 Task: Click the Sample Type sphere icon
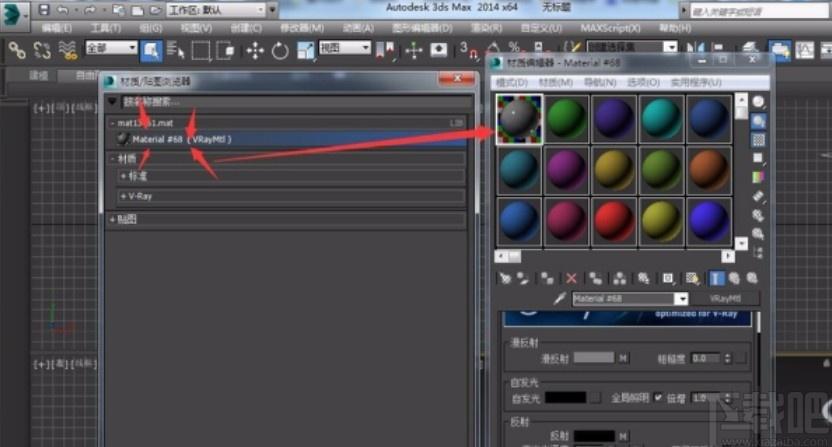coord(759,102)
